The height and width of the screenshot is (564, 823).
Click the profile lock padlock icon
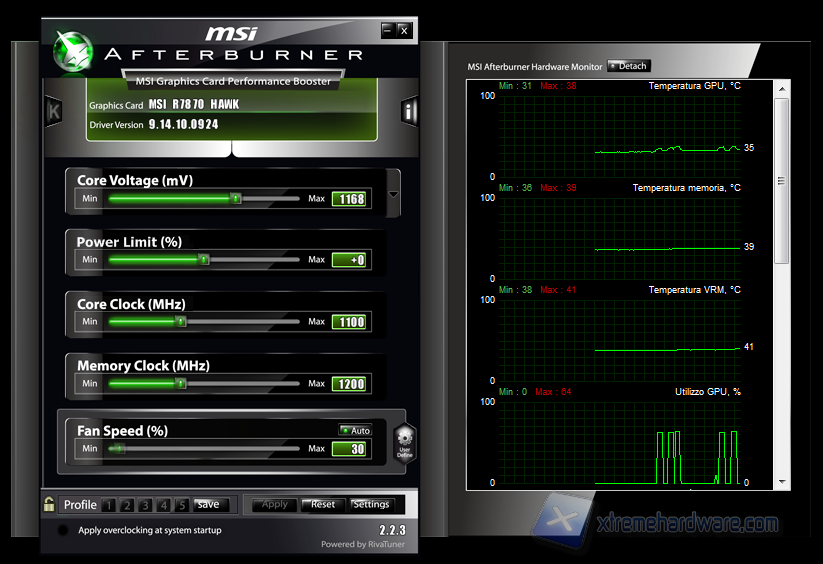click(x=48, y=504)
